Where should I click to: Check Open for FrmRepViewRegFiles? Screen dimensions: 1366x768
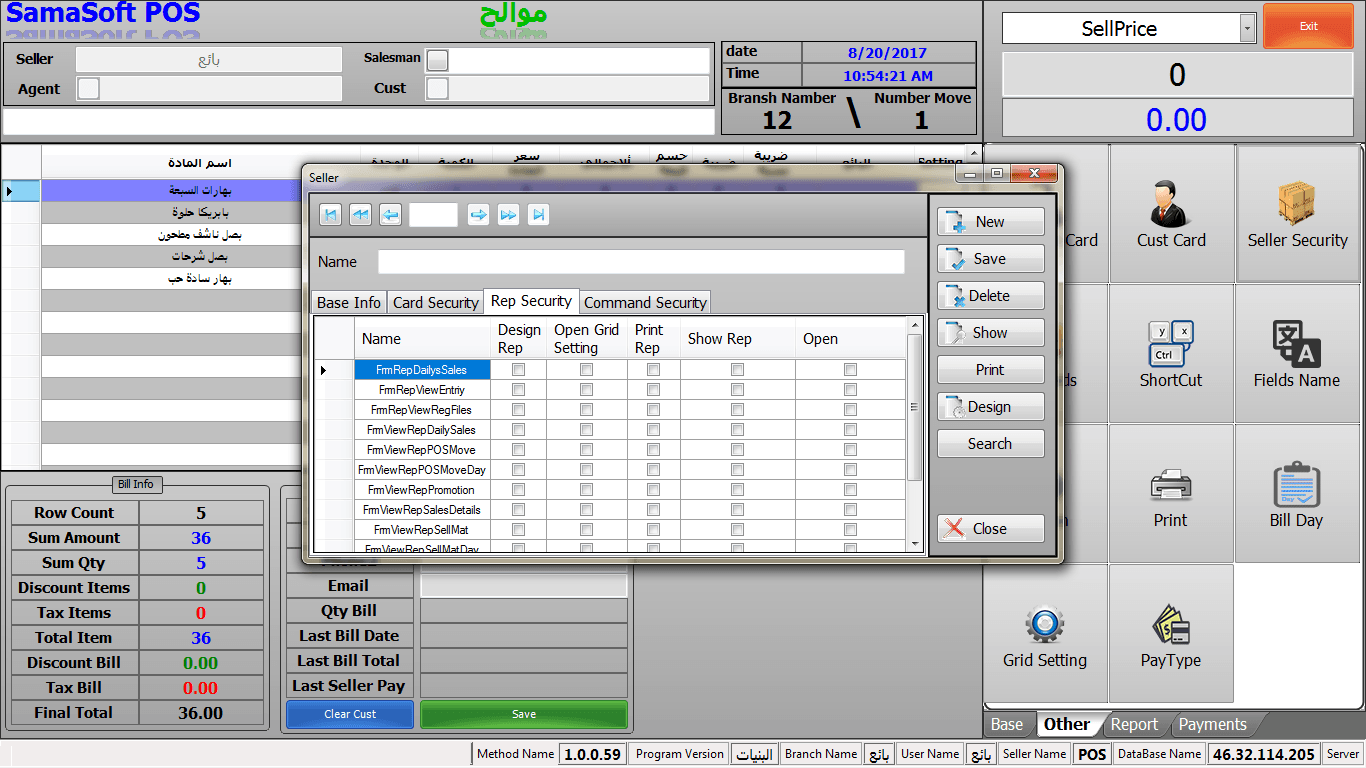tap(850, 410)
